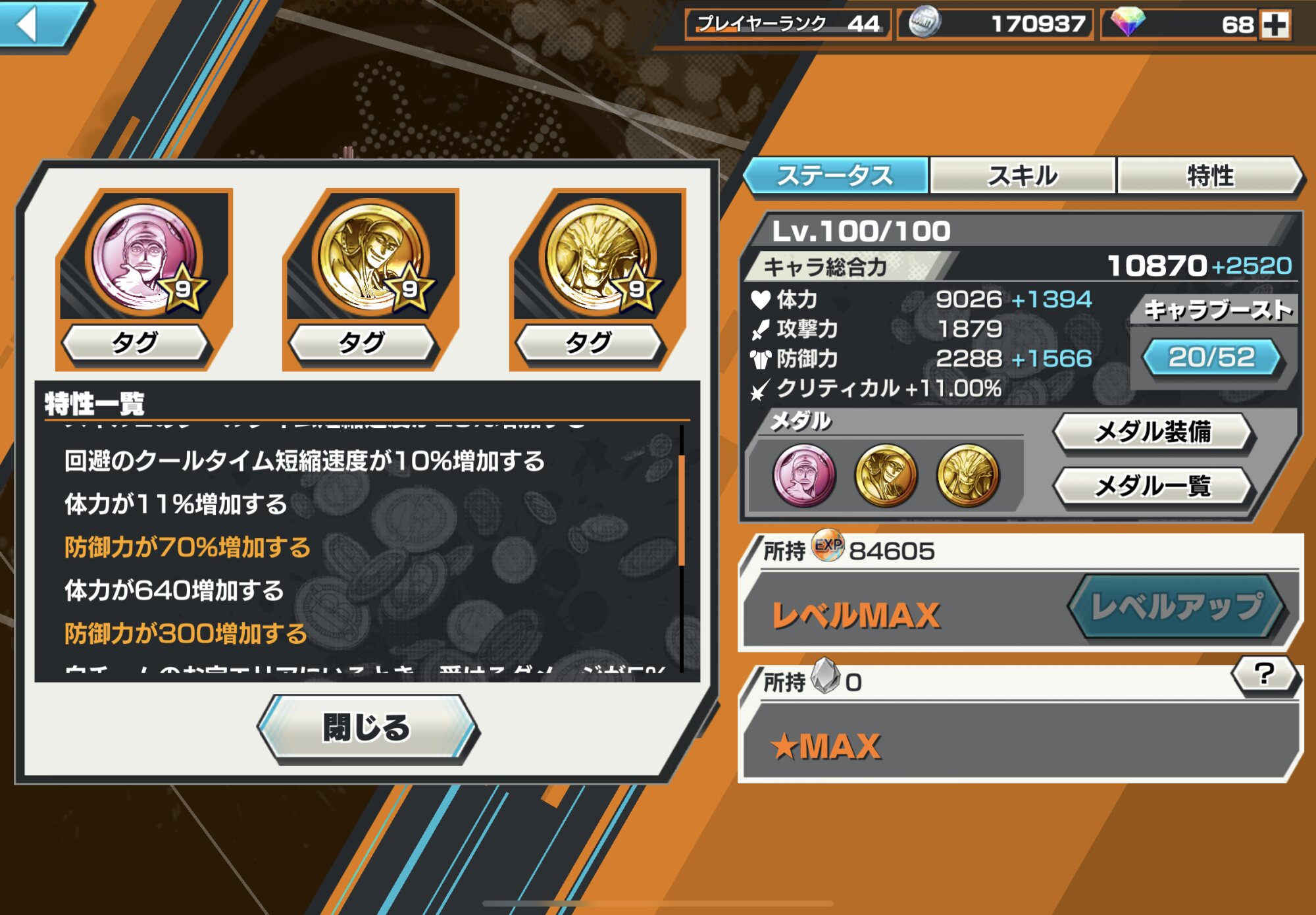Tap the silver coin currency icon
This screenshot has width=1316, height=915.
point(924,24)
